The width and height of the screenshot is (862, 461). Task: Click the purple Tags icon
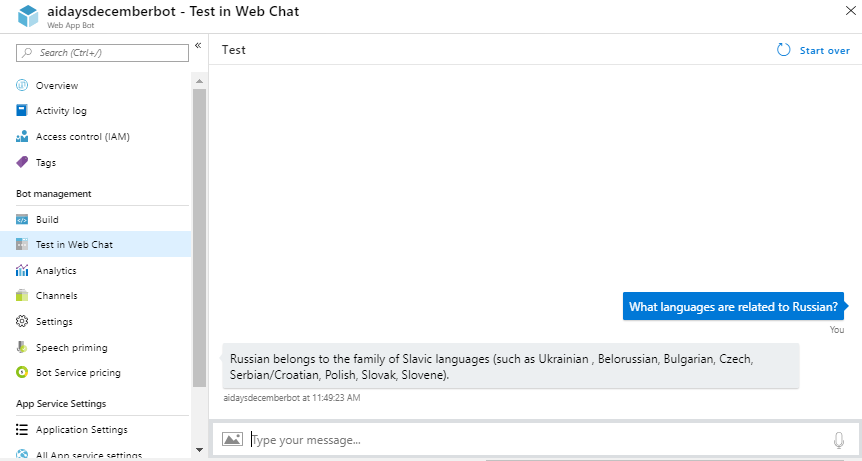tap(22, 162)
